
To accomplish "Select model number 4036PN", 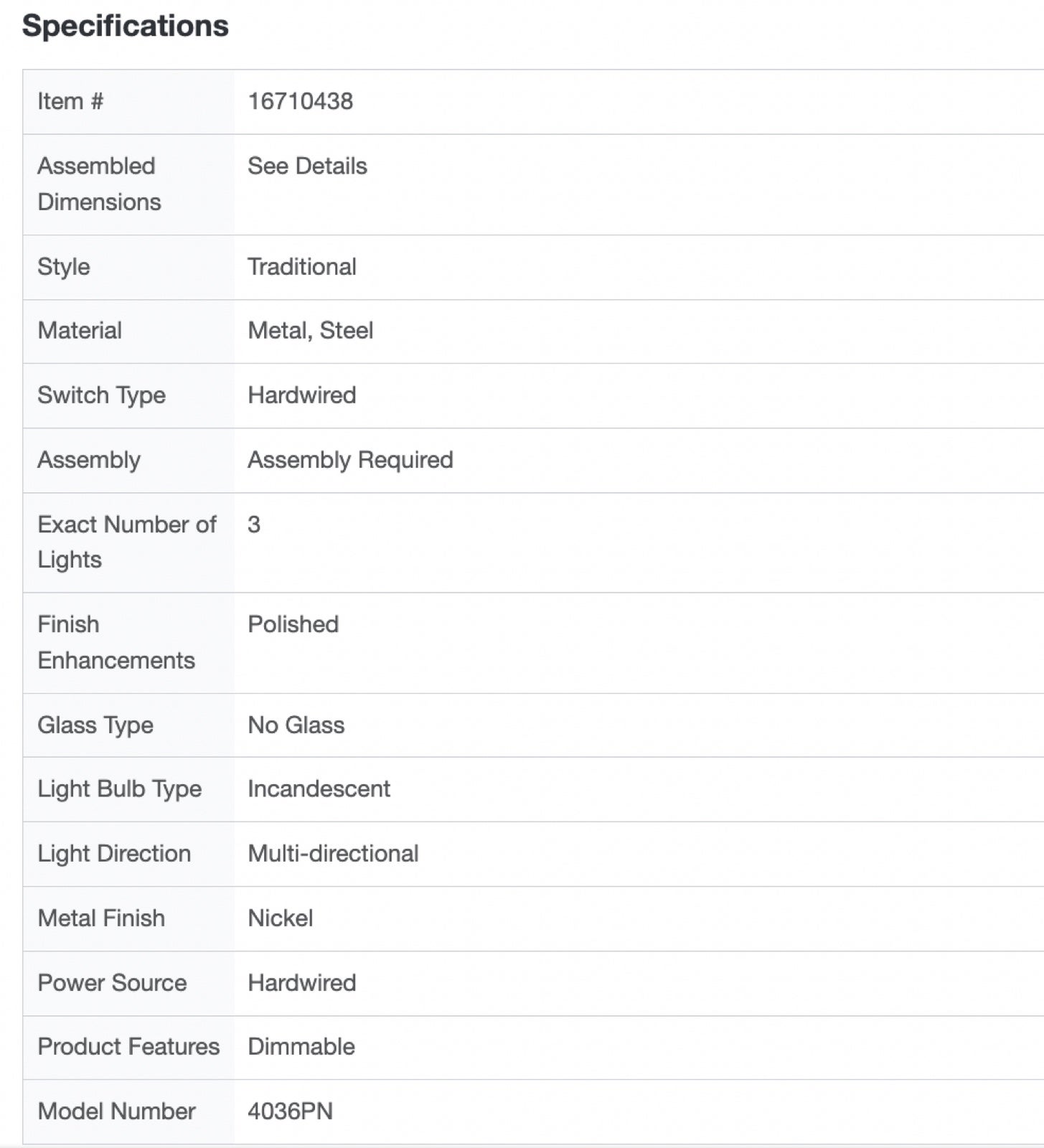I will (290, 1111).
